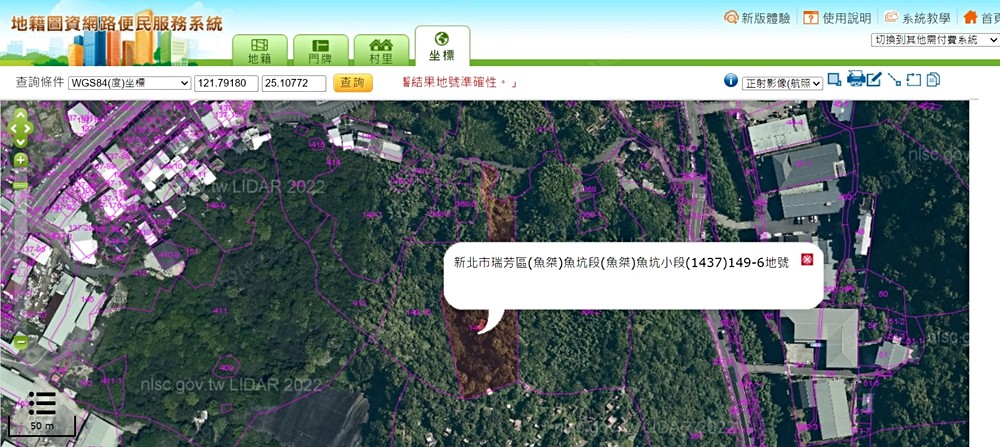1000x447 pixels.
Task: Open the map legend list icon
Action: pos(41,403)
